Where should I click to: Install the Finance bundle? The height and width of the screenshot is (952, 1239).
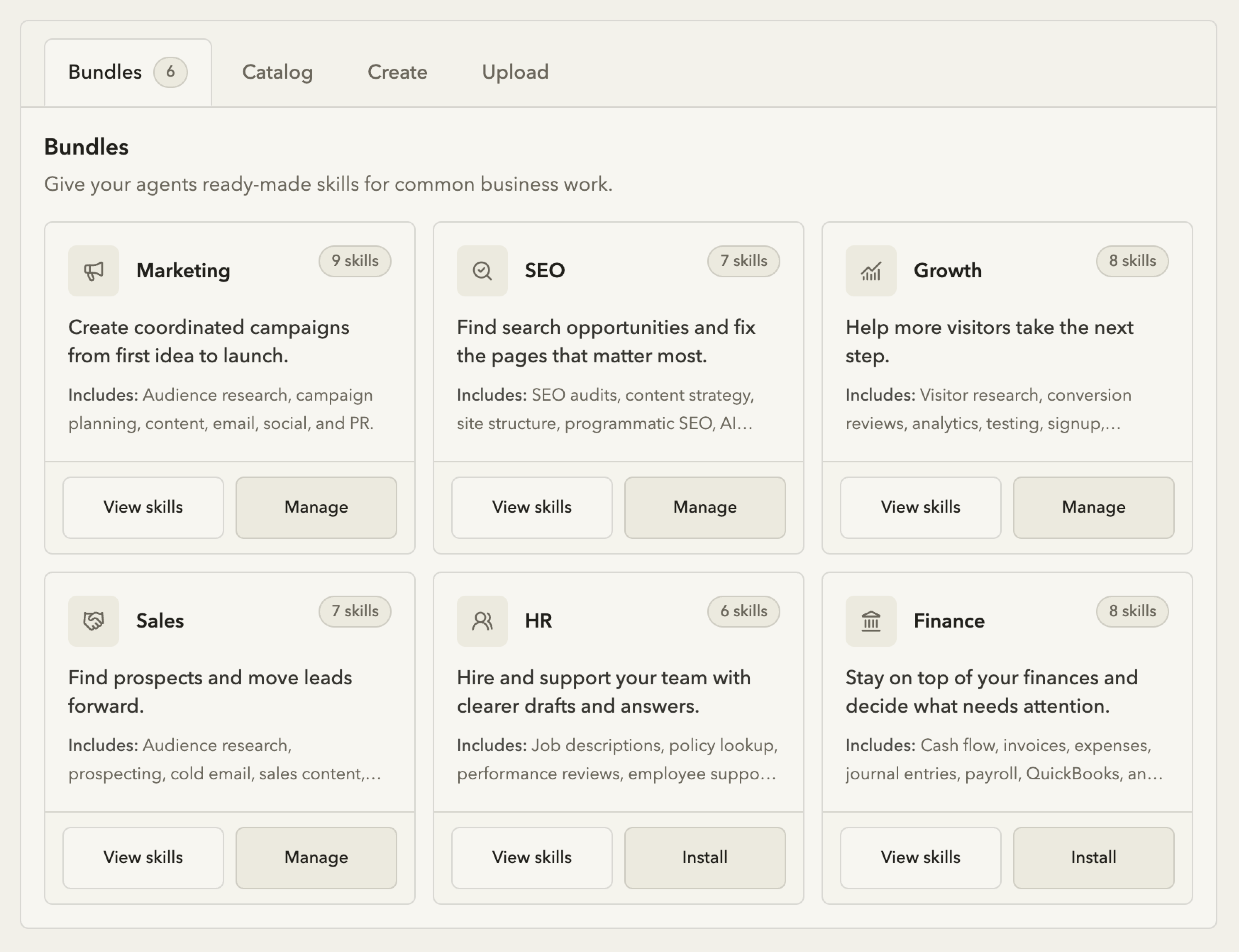point(1094,857)
